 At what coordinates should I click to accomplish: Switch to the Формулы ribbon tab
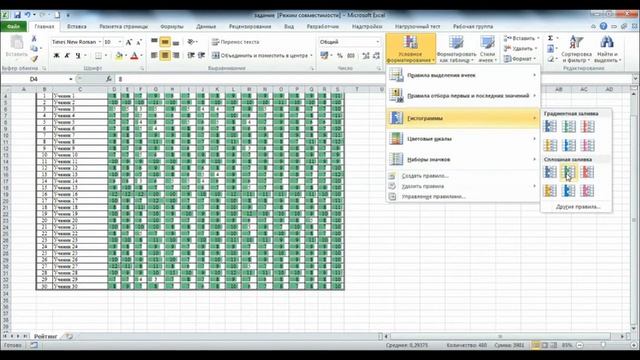pos(172,27)
